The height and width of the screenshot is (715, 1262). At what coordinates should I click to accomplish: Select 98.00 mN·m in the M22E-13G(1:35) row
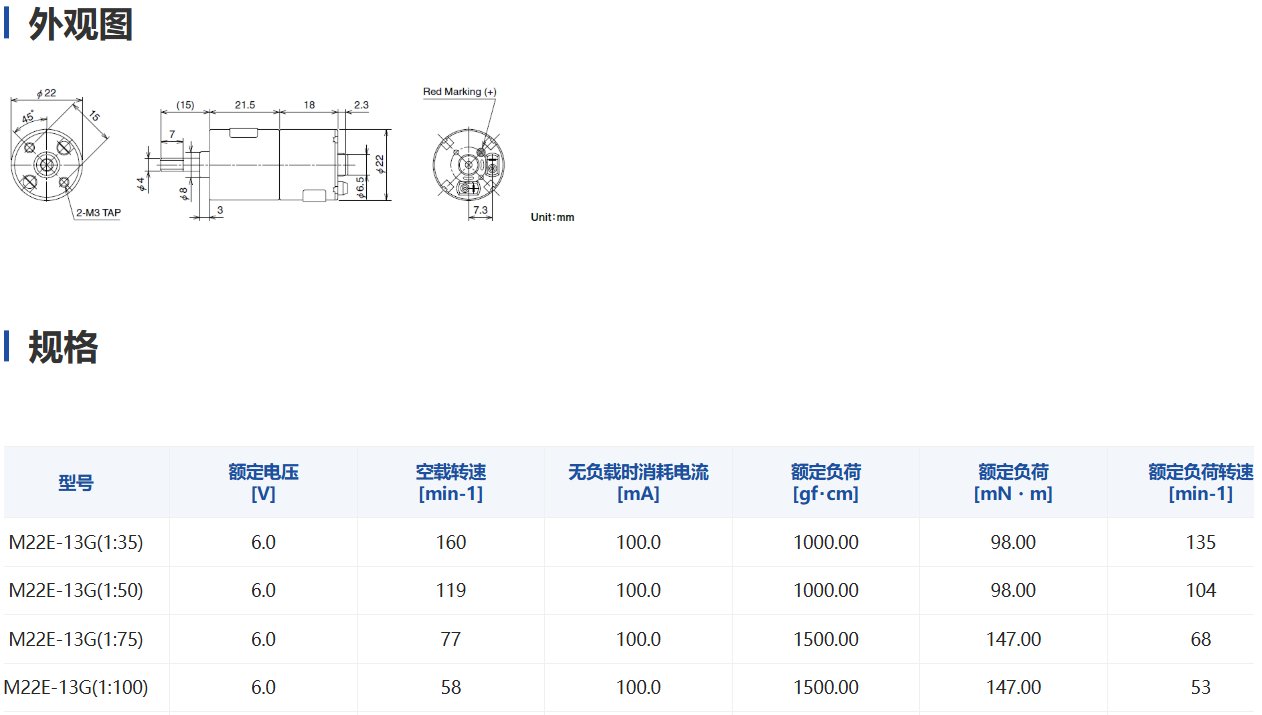click(x=1013, y=542)
